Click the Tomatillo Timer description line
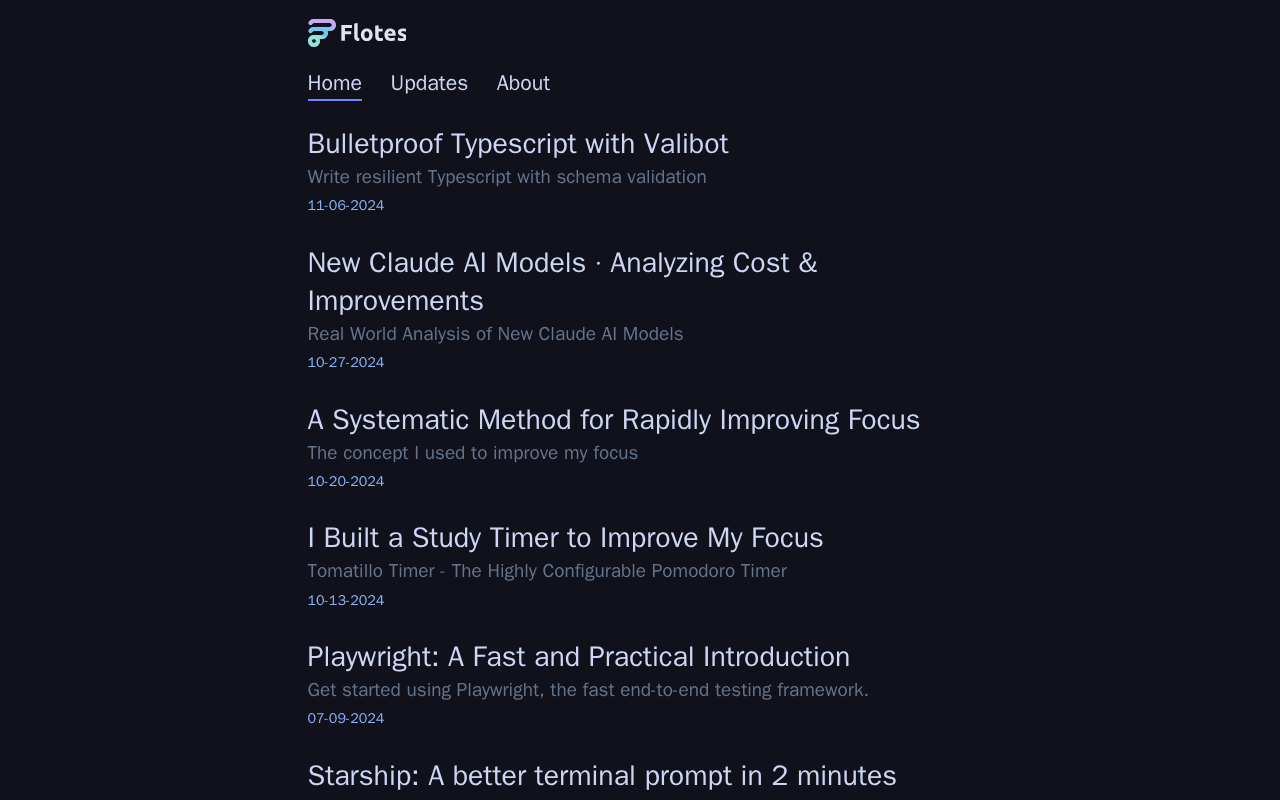1280x800 pixels. [546, 571]
